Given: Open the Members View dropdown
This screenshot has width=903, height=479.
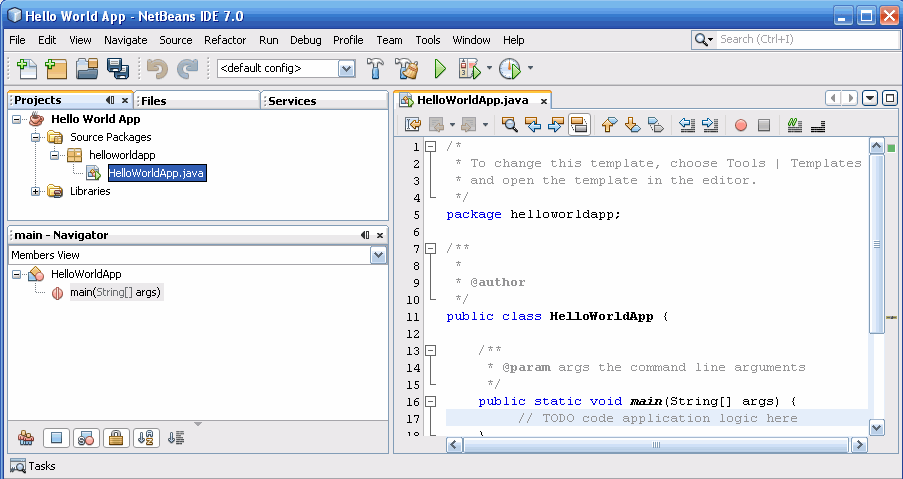Looking at the screenshot, I should pyautogui.click(x=378, y=255).
